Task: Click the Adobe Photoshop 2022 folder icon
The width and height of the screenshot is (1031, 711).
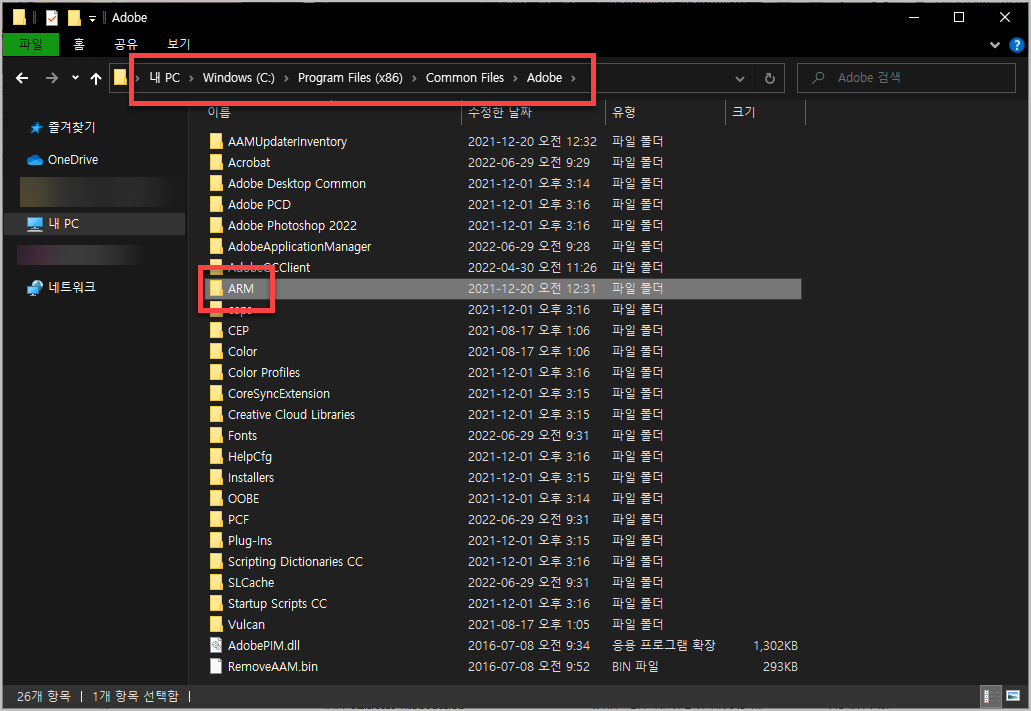Action: 216,226
